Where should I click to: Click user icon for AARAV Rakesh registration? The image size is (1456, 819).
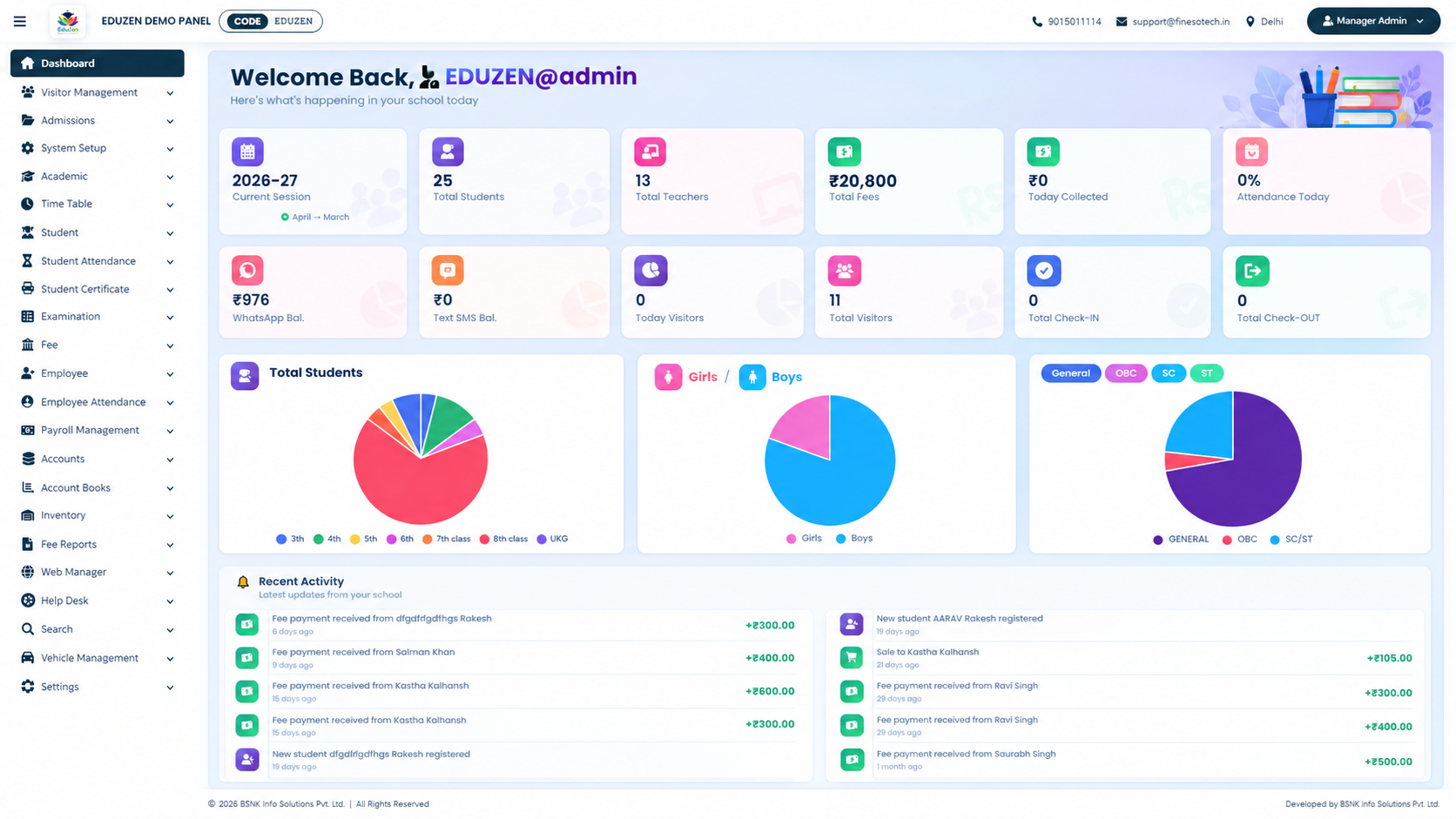pos(852,624)
